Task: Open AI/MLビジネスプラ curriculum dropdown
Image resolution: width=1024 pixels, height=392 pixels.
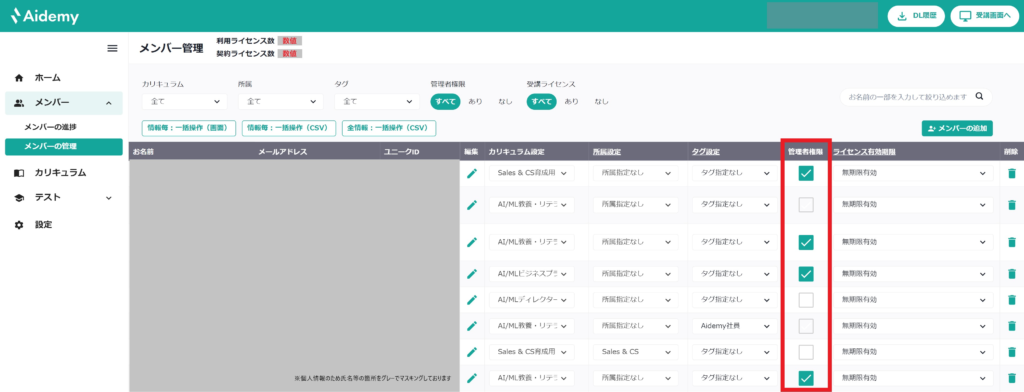Action: [532, 273]
